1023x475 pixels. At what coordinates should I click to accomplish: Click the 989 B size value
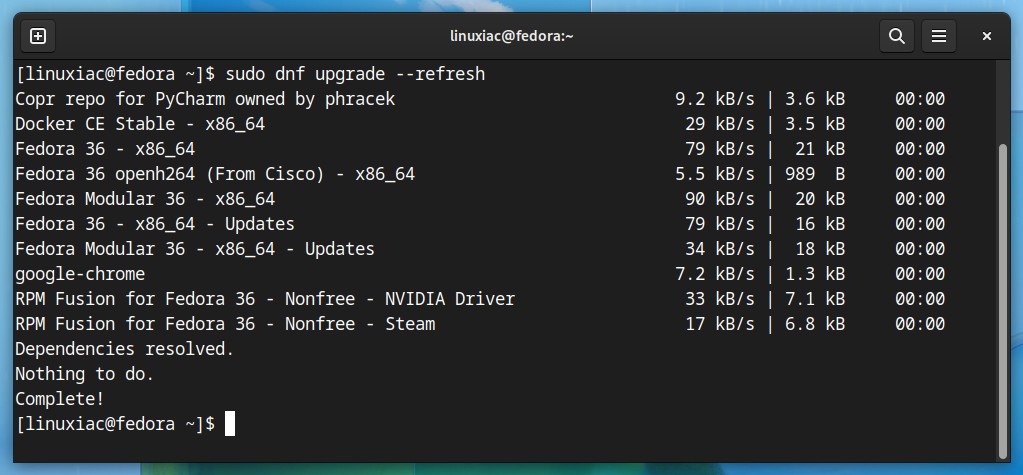click(815, 174)
